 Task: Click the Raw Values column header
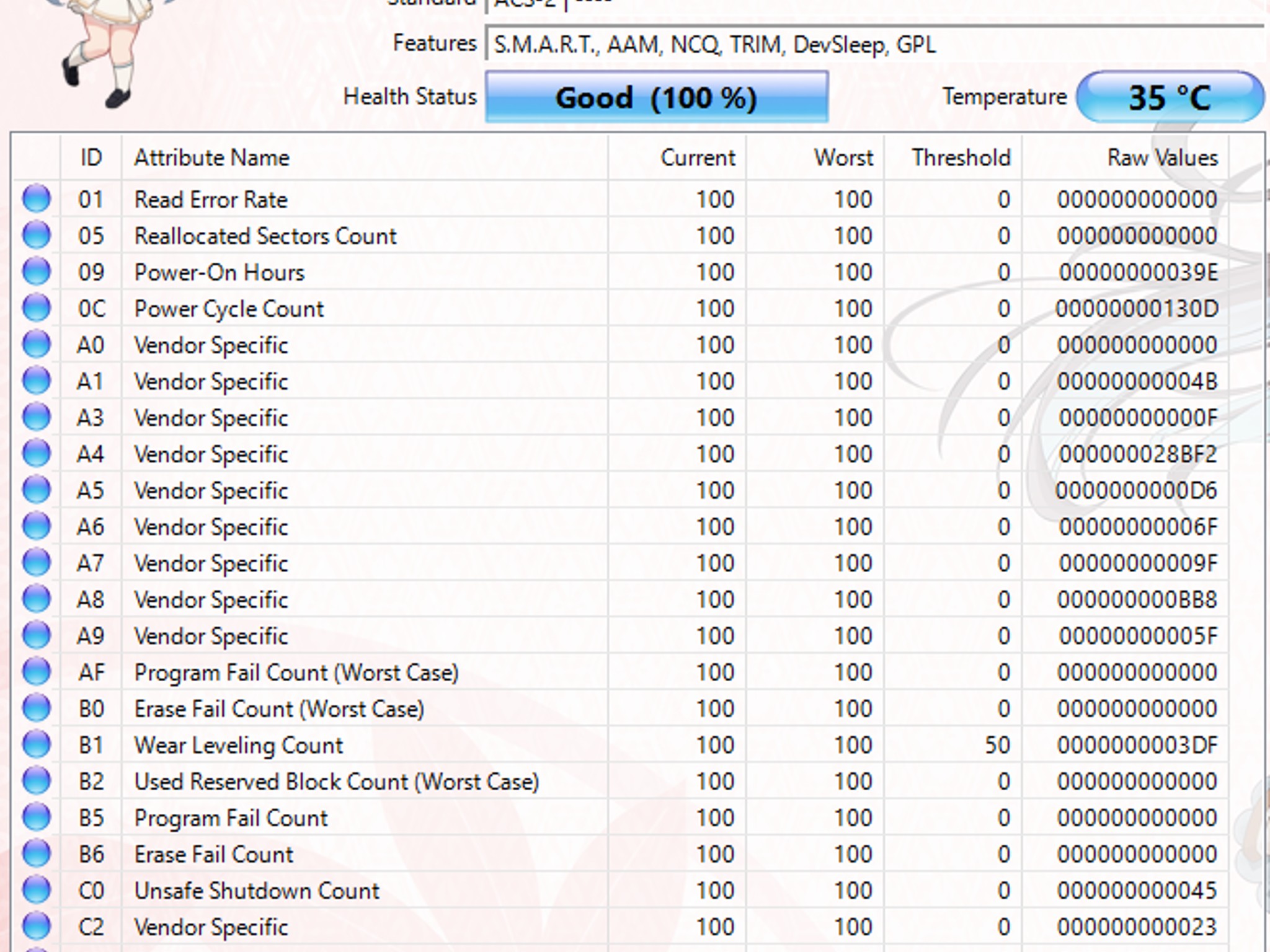[1126, 157]
